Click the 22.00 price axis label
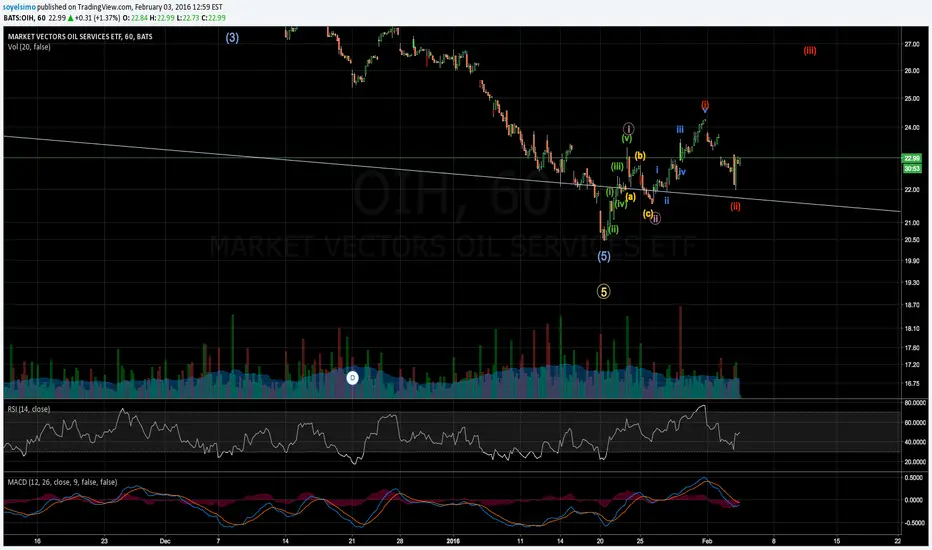Screen dimensions: 932x550 click(912, 190)
